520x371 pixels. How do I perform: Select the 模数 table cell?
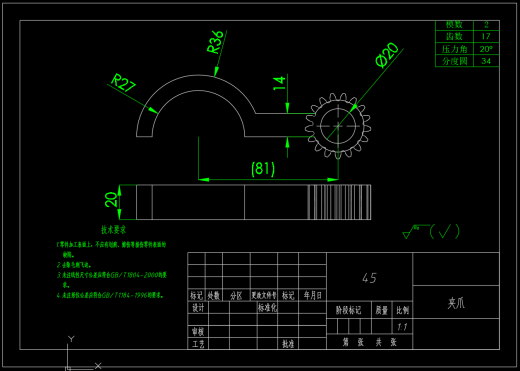click(454, 25)
